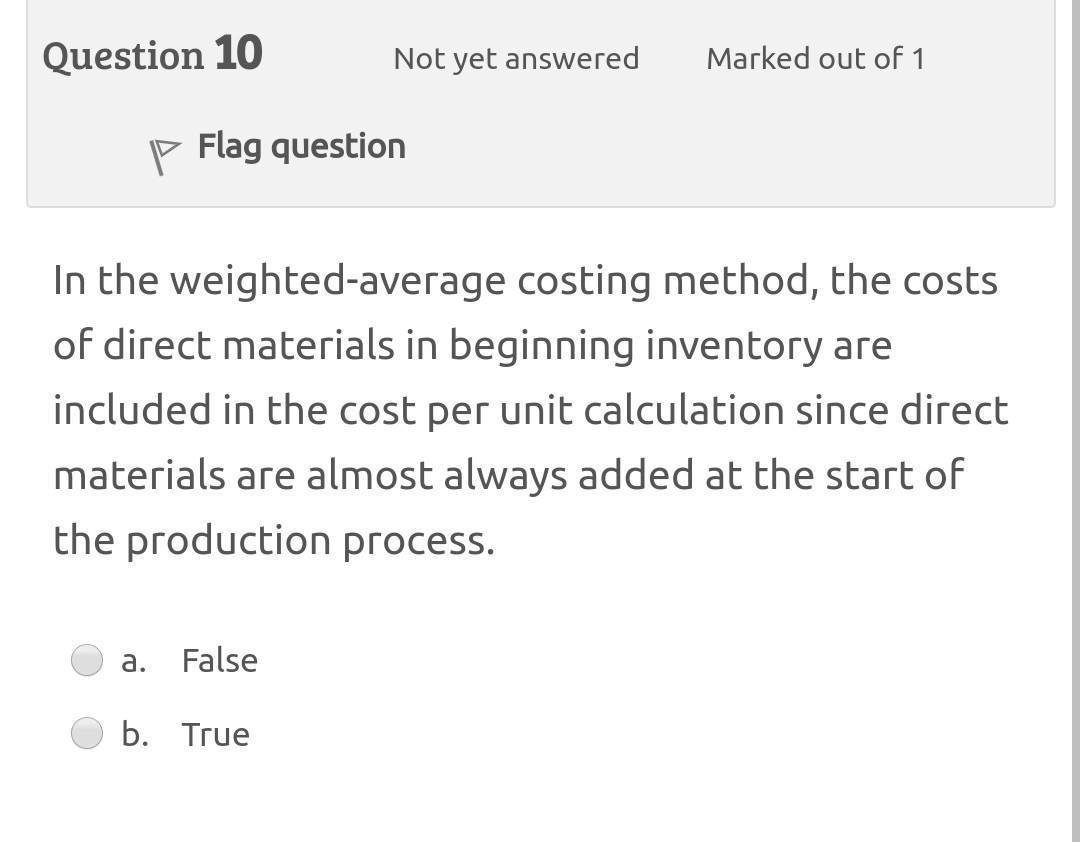Click the Marked out of 1 label

(815, 59)
